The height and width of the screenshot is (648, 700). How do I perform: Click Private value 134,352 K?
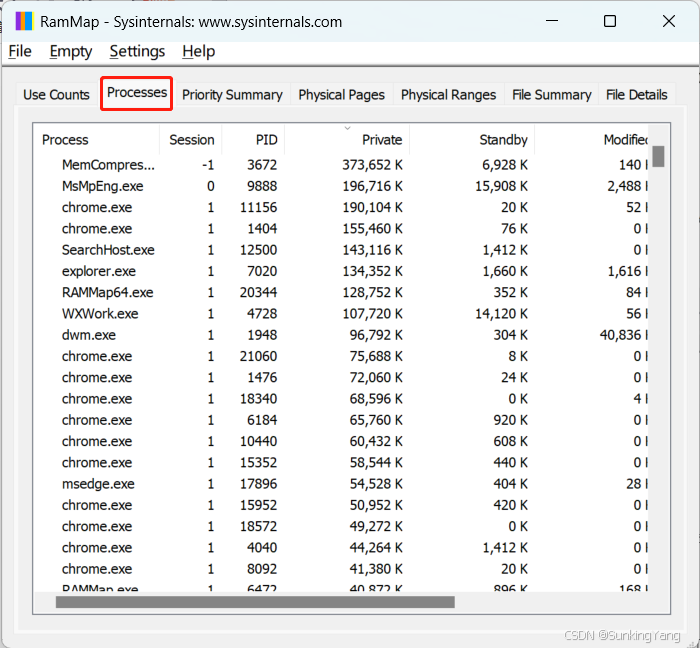pyautogui.click(x=372, y=271)
